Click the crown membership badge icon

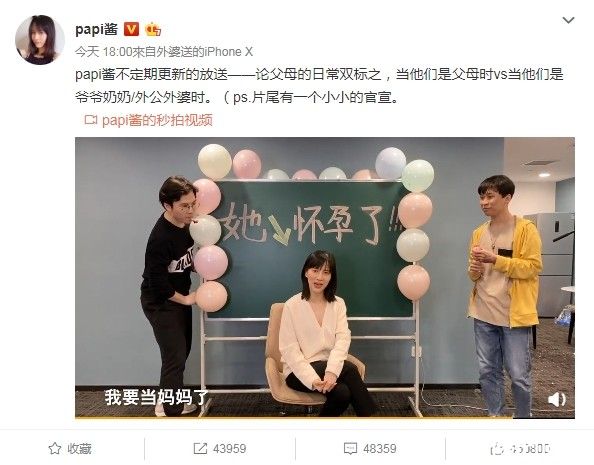point(153,29)
